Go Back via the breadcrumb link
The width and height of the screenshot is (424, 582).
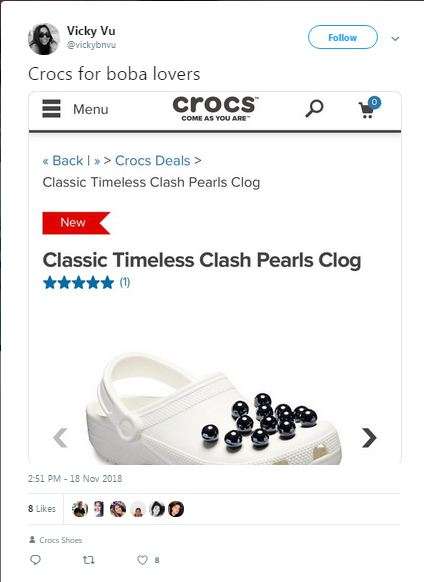(63, 161)
